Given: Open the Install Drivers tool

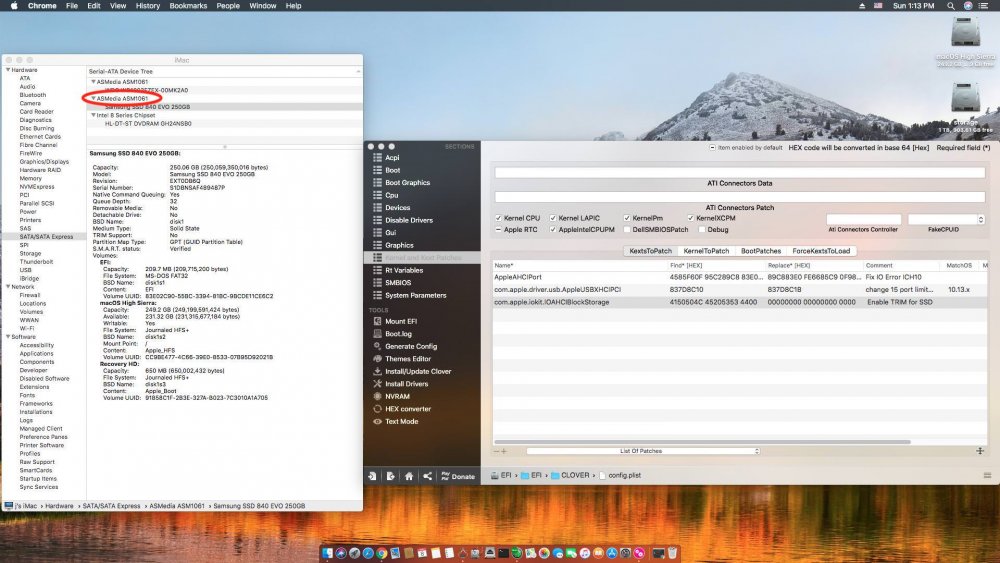Looking at the screenshot, I should tap(406, 384).
